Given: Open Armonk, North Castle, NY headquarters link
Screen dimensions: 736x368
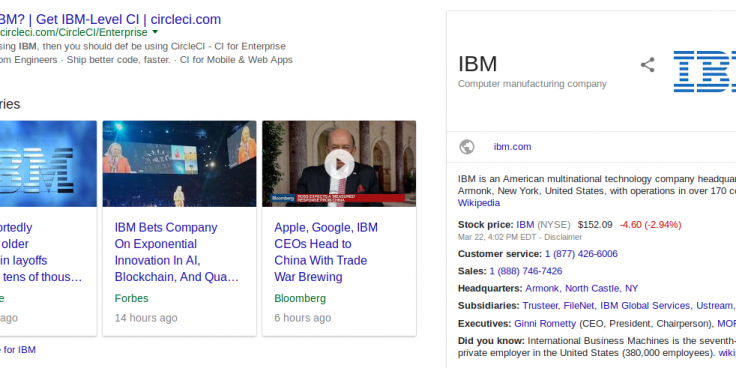Looking at the screenshot, I should (x=582, y=288).
